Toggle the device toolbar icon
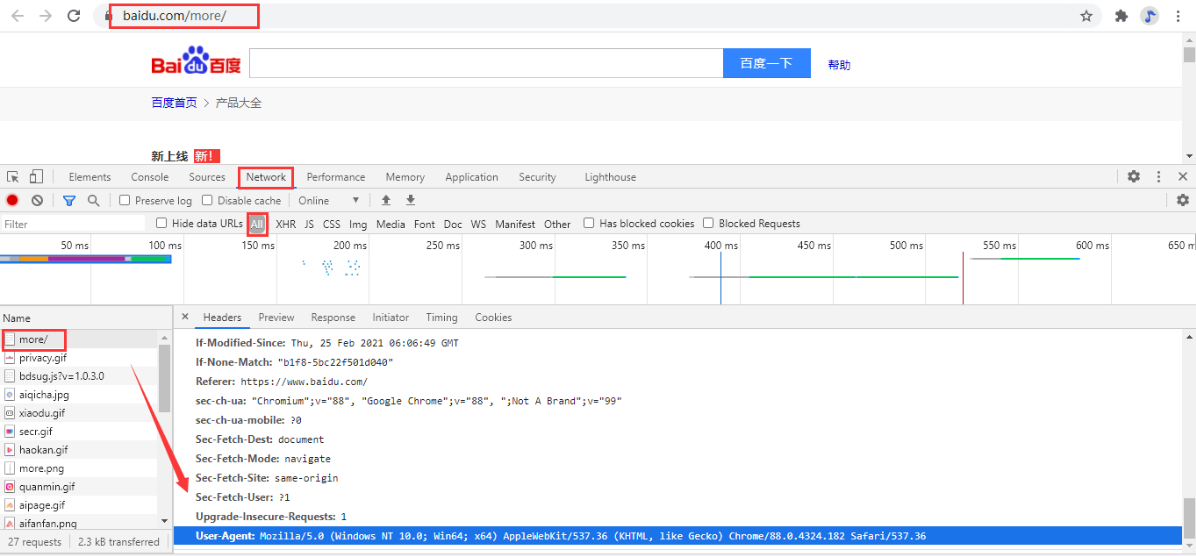 pos(36,177)
